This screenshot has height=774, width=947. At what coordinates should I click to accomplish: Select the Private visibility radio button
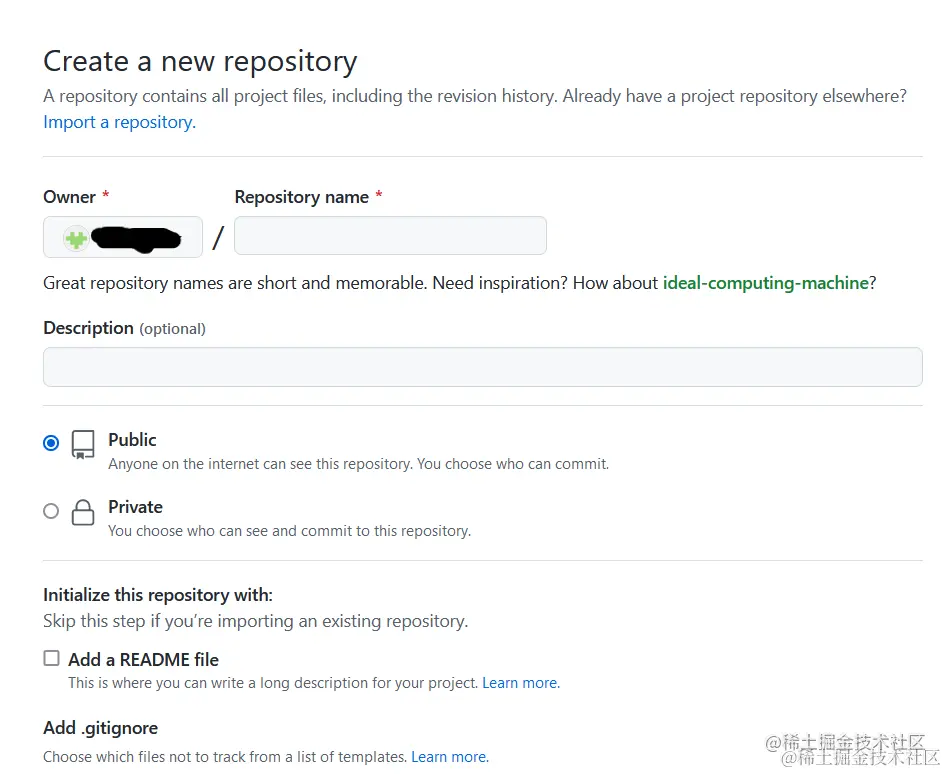coord(51,511)
